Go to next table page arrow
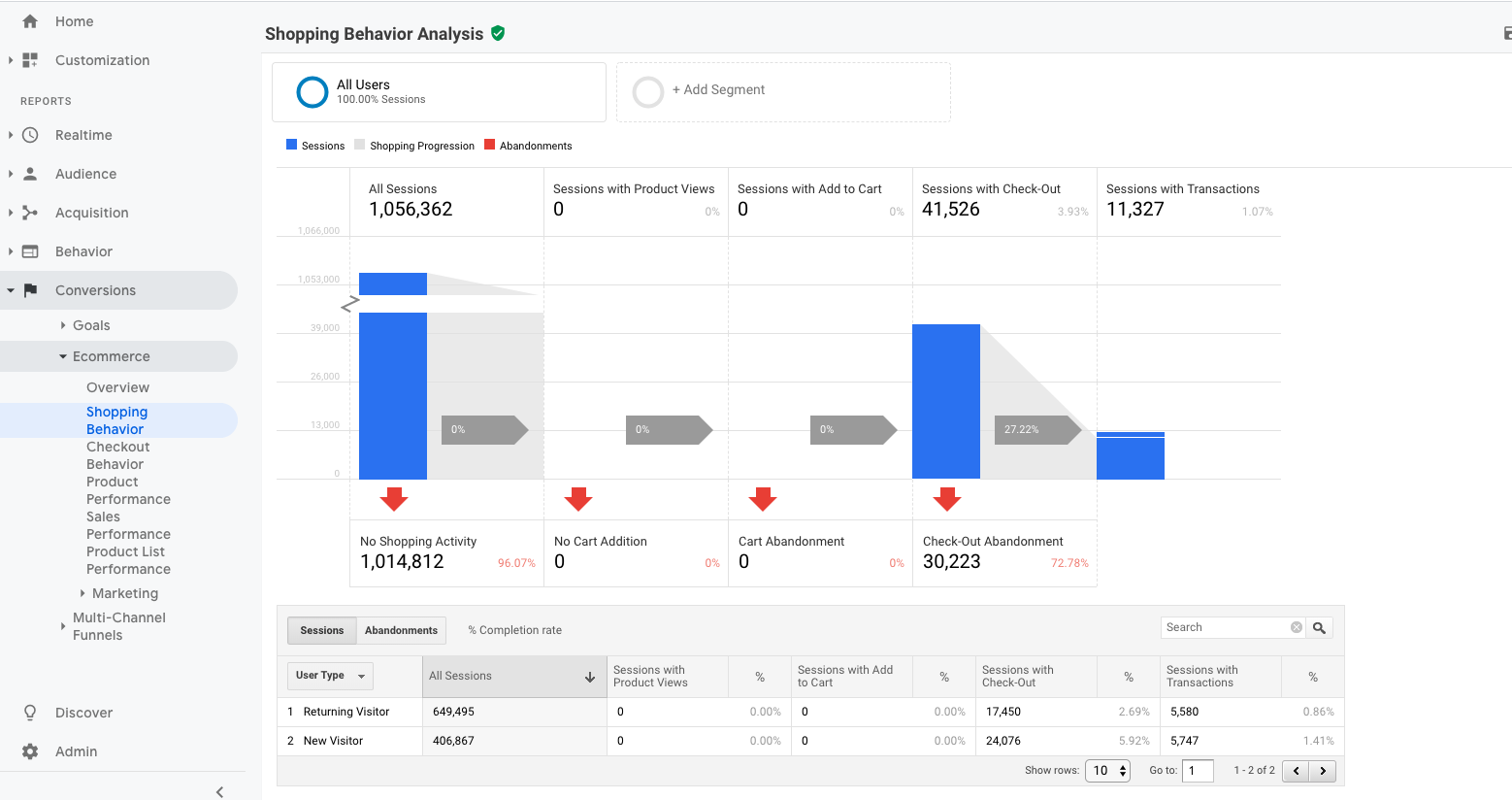Viewport: 1512px width, 800px height. (x=1323, y=771)
